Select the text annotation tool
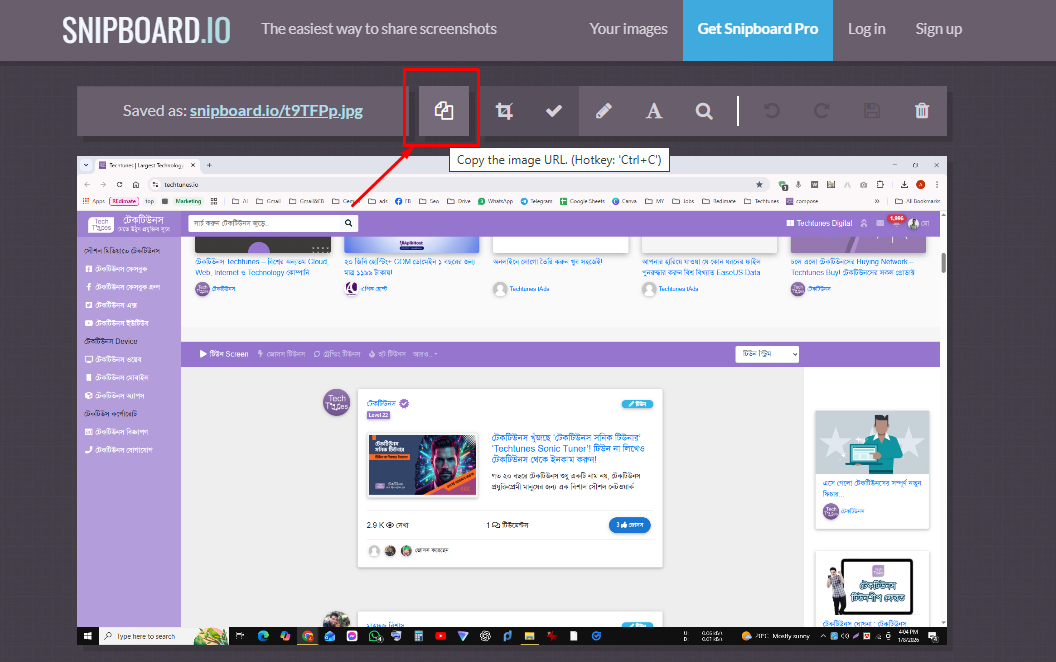 653,111
